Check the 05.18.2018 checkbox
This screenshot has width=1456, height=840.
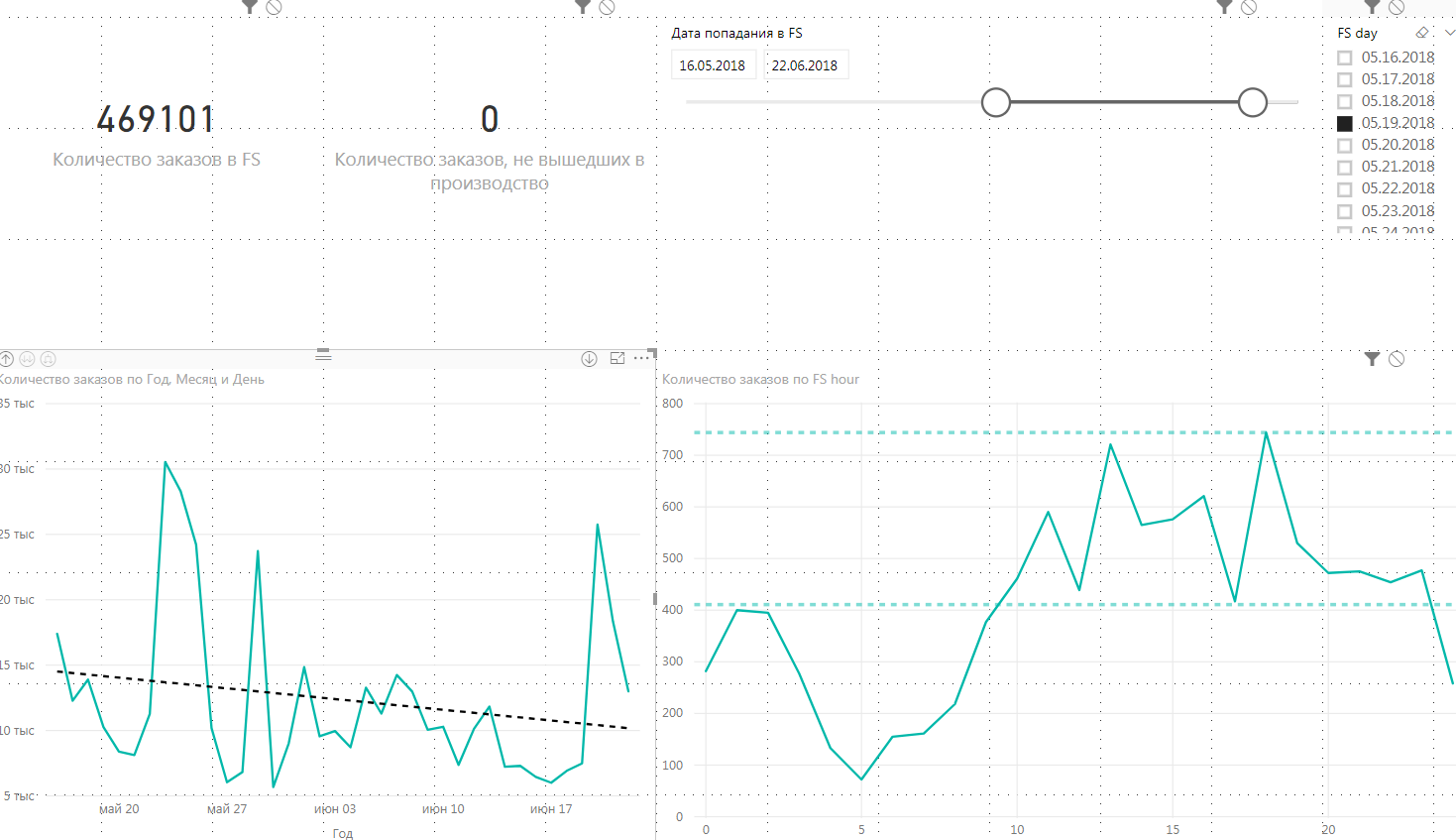[1345, 101]
